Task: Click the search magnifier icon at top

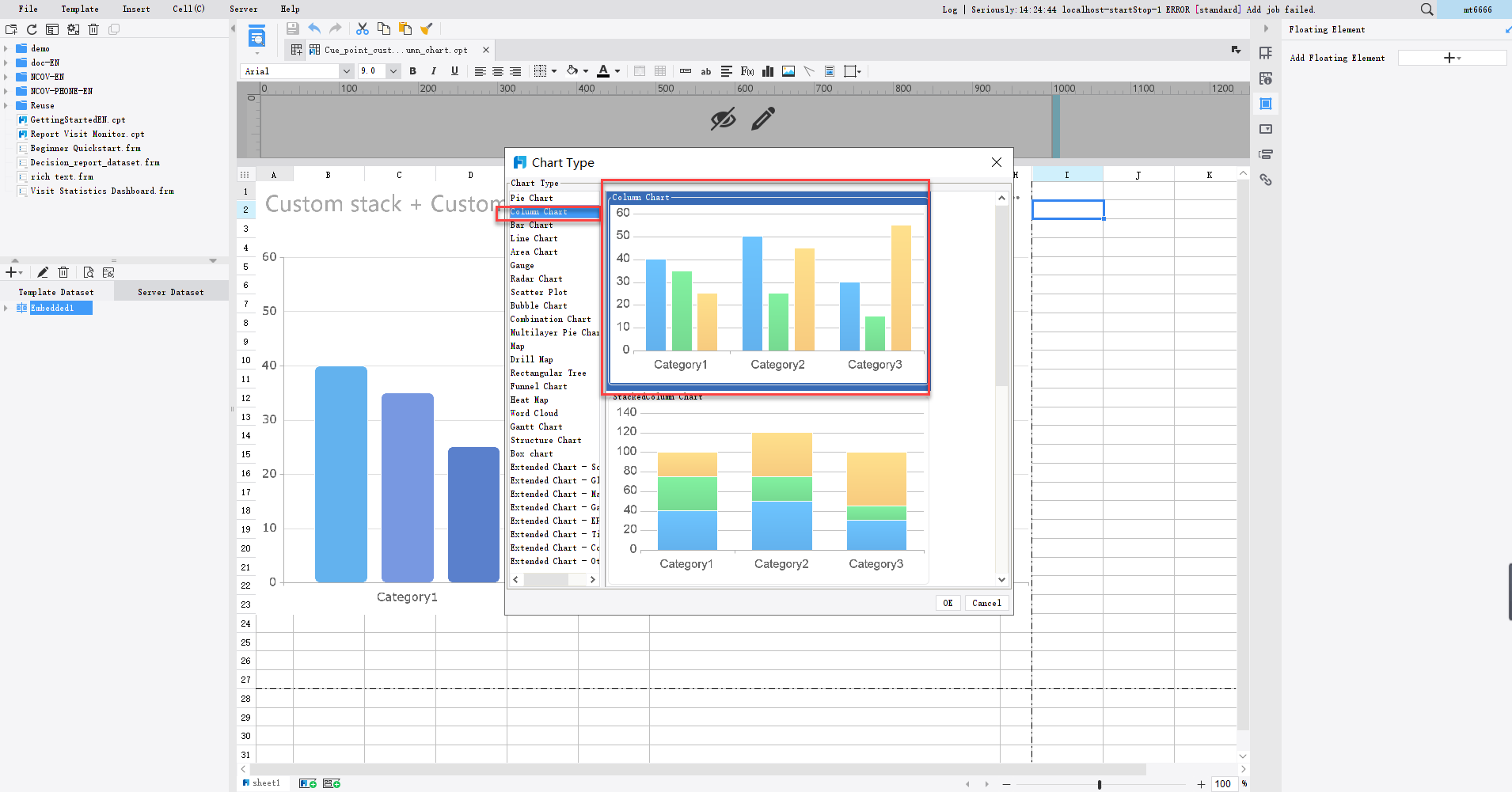Action: click(1427, 9)
